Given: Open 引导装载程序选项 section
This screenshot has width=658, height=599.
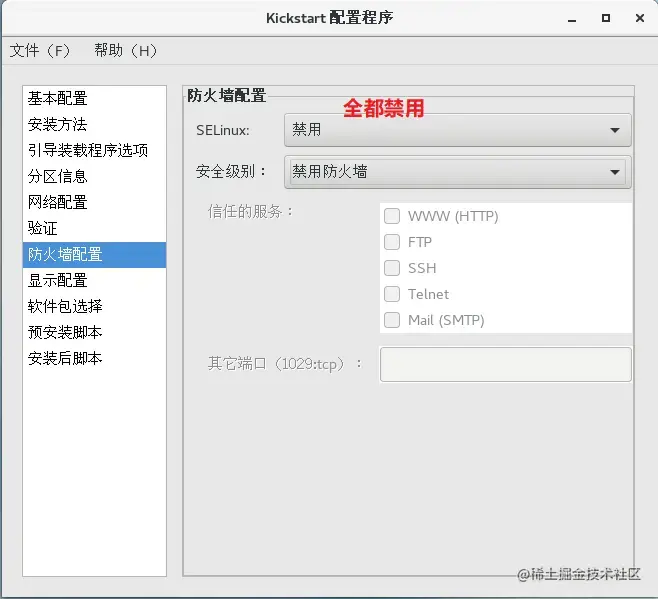Looking at the screenshot, I should coord(94,150).
